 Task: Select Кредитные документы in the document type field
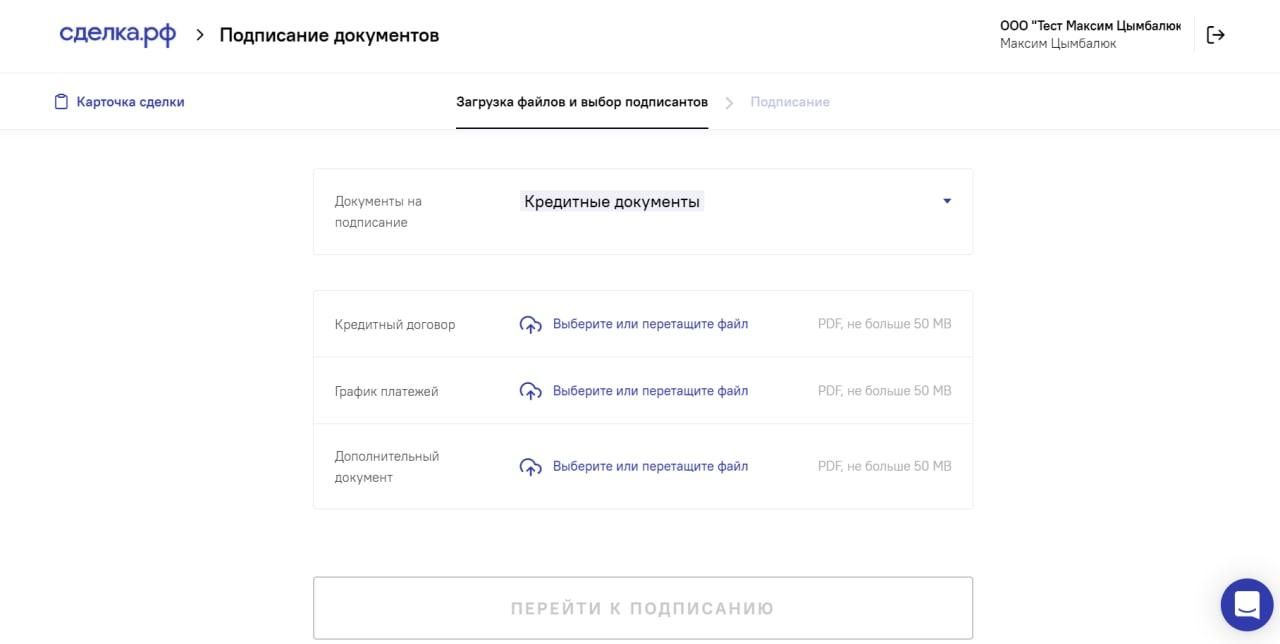pyautogui.click(x=612, y=200)
